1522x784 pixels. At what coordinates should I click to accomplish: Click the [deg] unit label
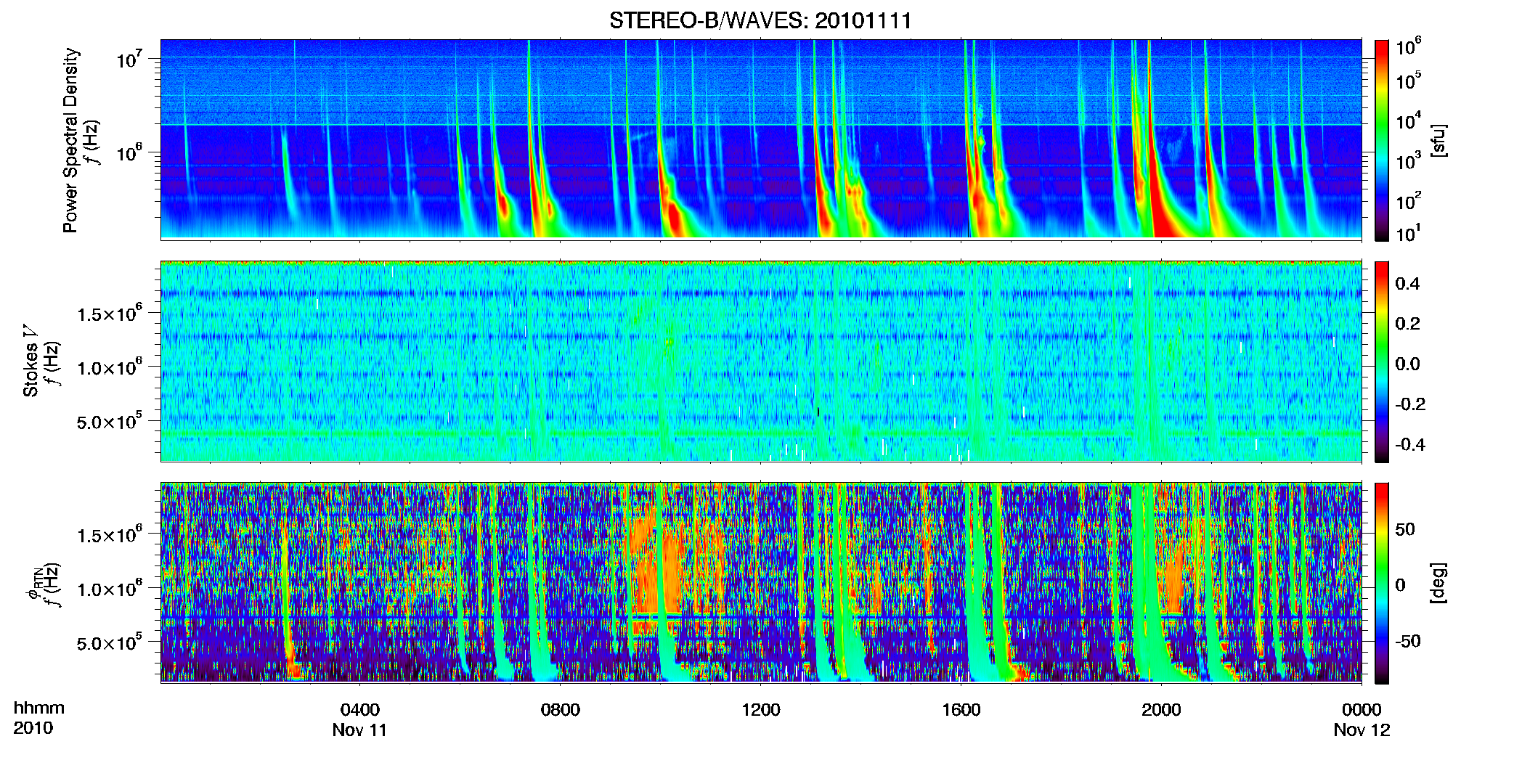click(x=1439, y=582)
